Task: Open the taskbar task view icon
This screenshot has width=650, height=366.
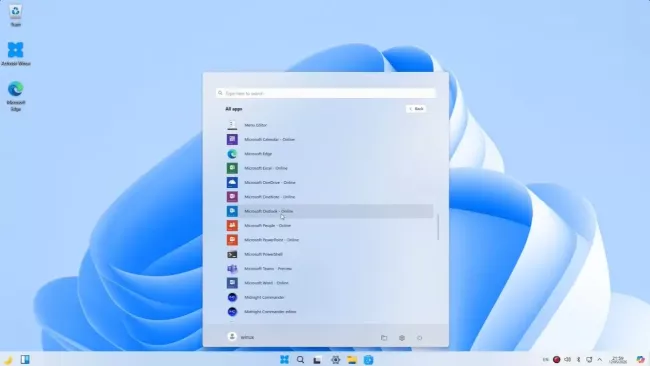Action: [x=317, y=360]
